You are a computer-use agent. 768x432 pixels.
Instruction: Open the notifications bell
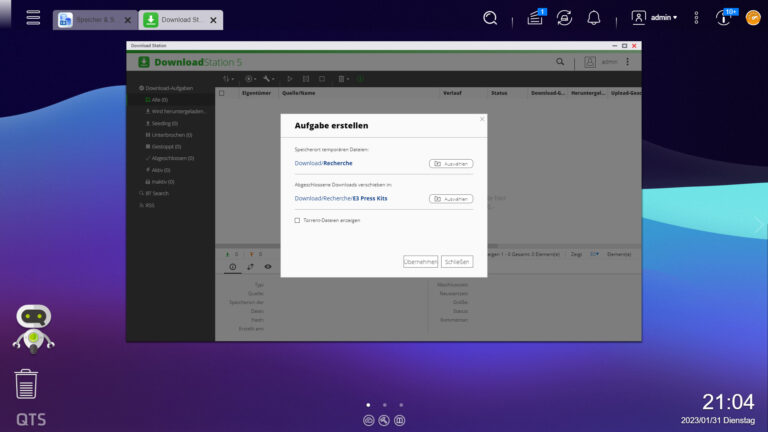tap(594, 18)
